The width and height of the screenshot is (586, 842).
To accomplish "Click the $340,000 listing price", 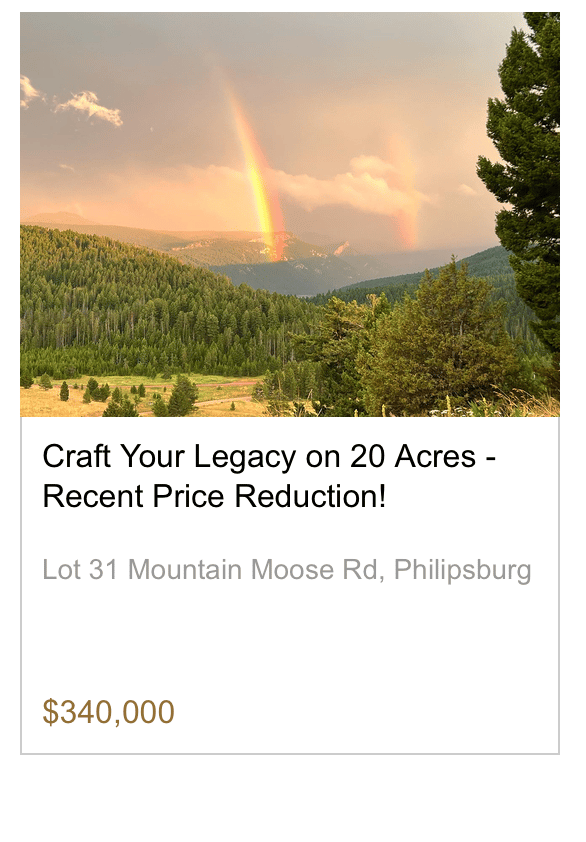I will point(108,712).
